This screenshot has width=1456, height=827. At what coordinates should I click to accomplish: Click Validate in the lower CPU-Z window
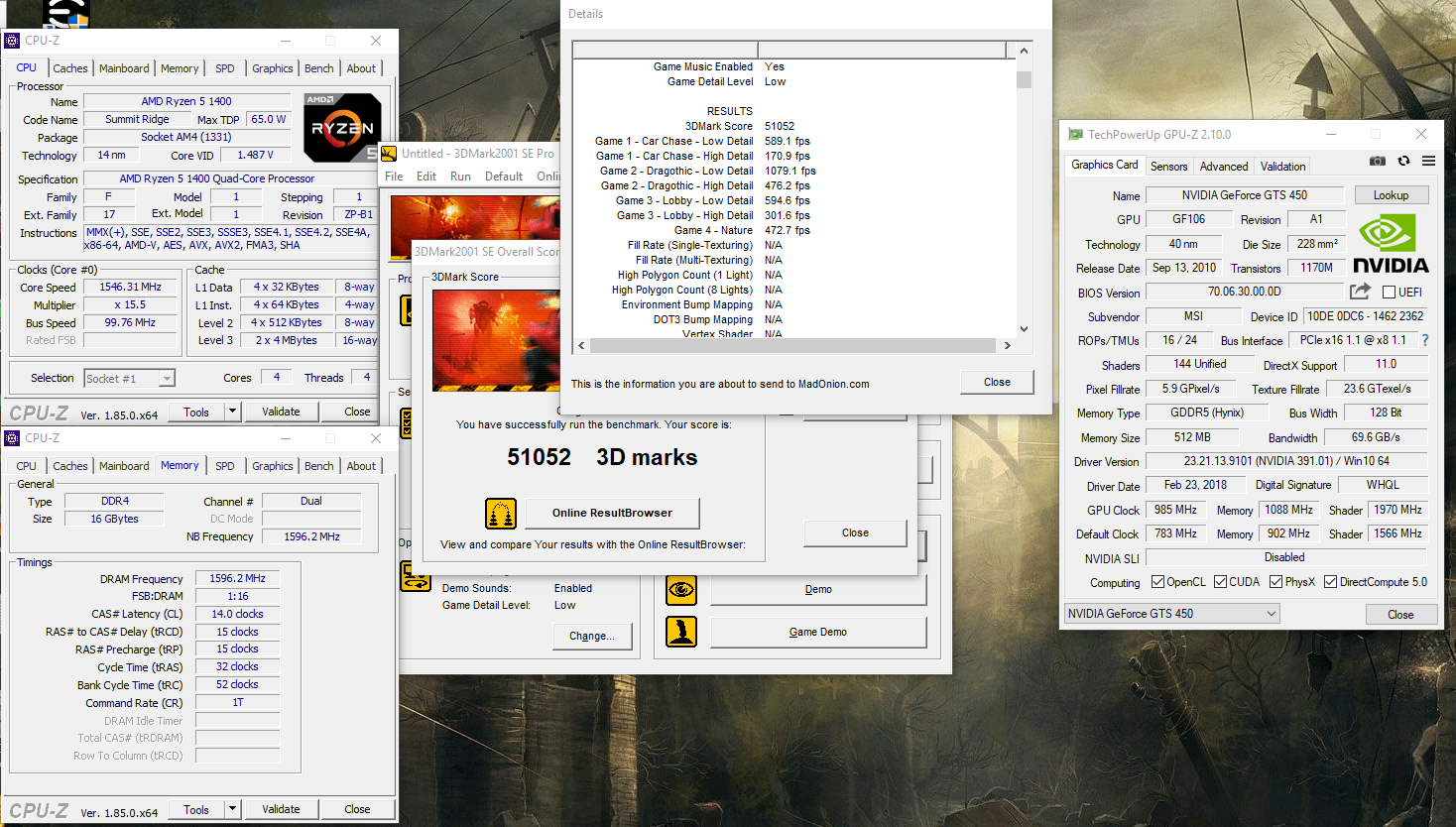pyautogui.click(x=281, y=809)
